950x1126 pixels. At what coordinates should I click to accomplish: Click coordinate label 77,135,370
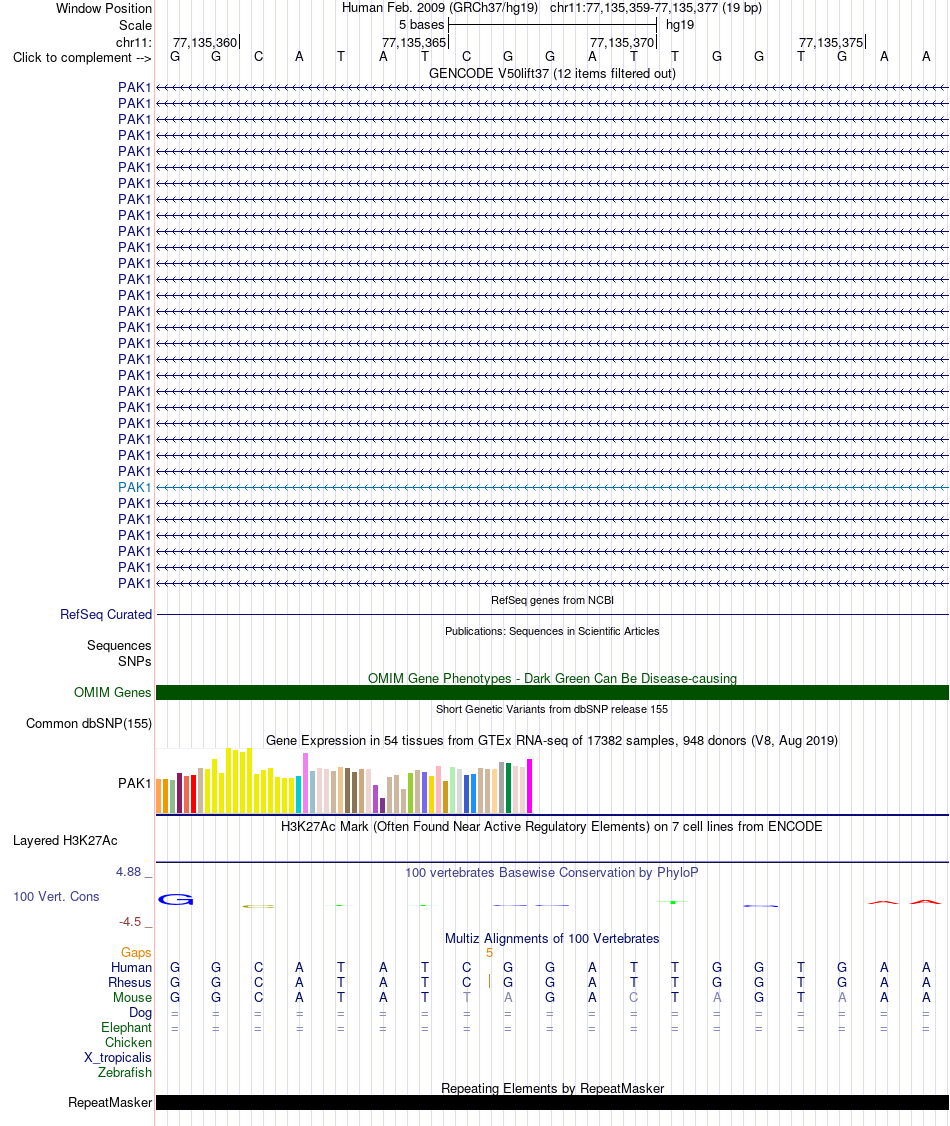click(x=622, y=42)
